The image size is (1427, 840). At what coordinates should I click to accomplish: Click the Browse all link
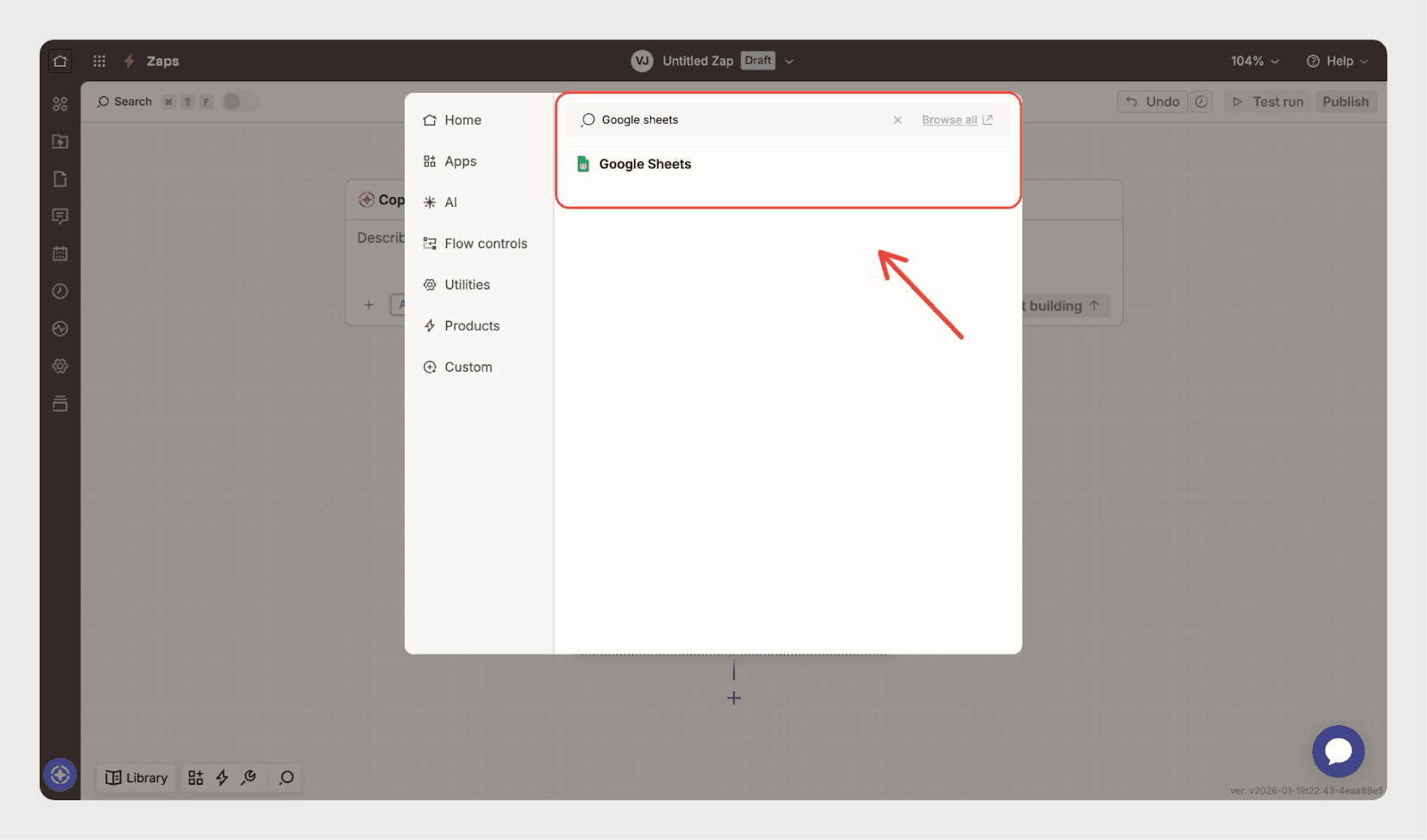[x=949, y=120]
